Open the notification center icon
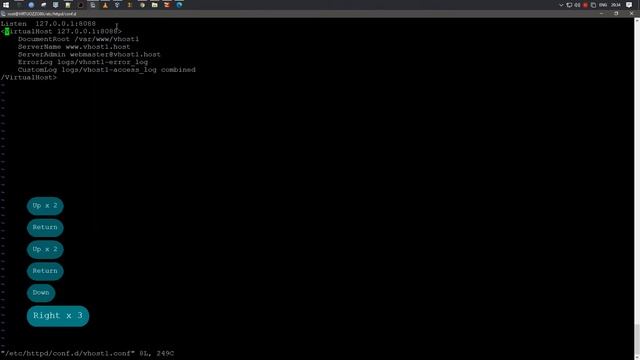The width and height of the screenshot is (640, 360). [629, 5]
